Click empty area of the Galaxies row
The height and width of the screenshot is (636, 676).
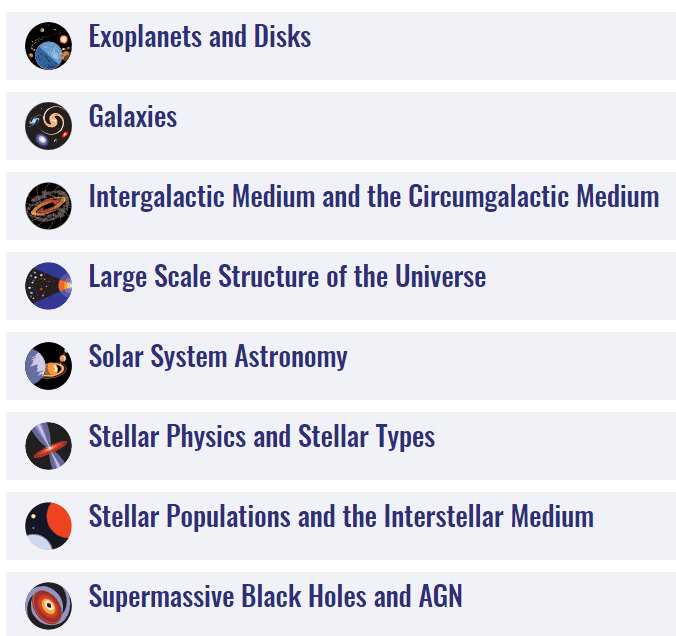point(450,126)
